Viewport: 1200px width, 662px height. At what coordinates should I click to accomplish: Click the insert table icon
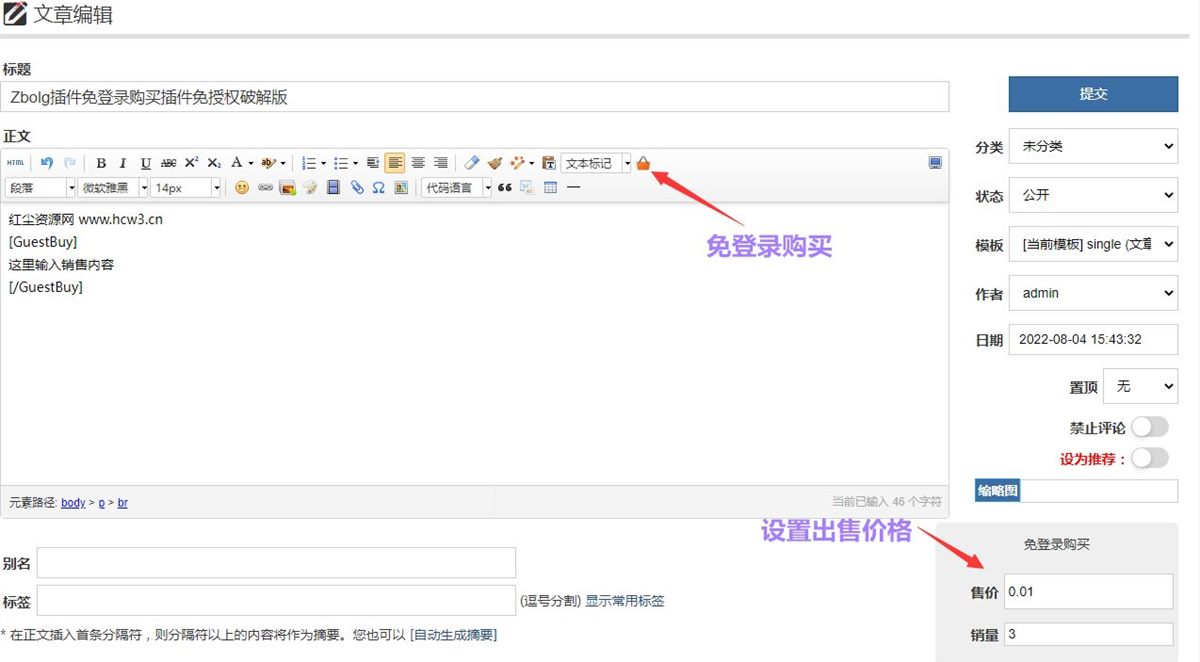tap(550, 188)
